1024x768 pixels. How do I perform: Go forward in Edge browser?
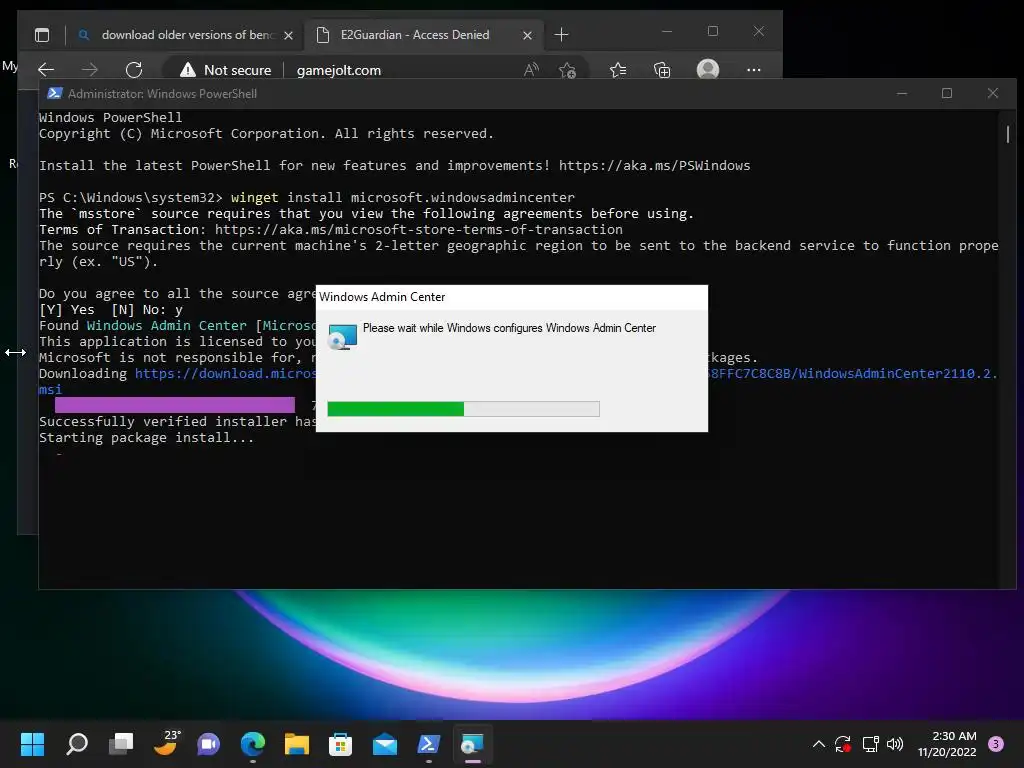(90, 70)
